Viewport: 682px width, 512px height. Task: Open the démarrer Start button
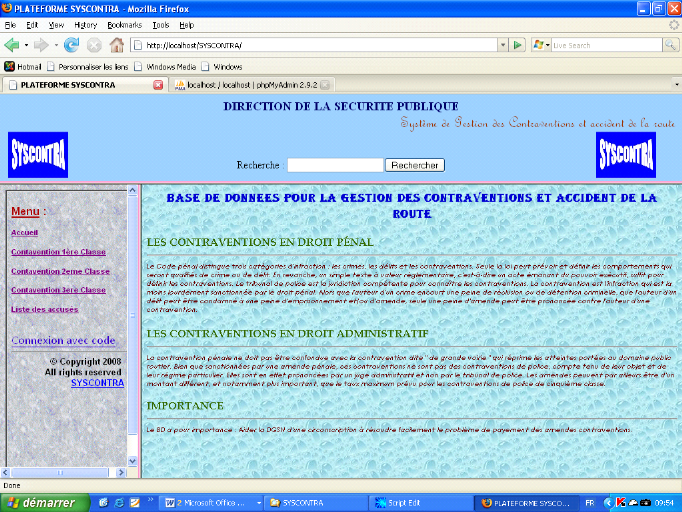[x=45, y=503]
